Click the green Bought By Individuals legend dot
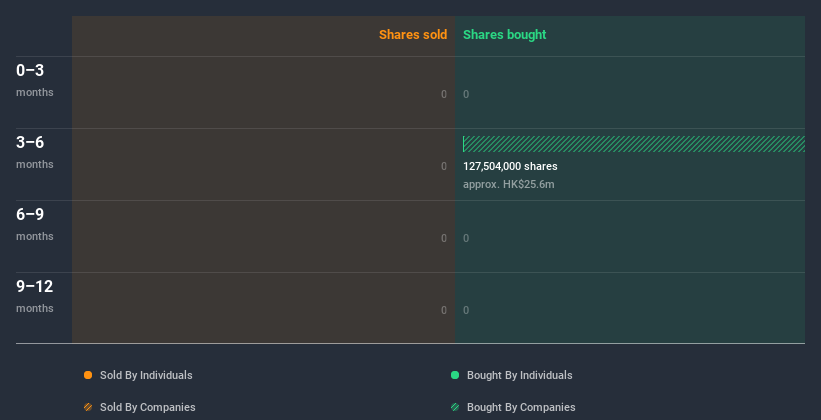Screen dimensions: 821x420 coord(455,375)
